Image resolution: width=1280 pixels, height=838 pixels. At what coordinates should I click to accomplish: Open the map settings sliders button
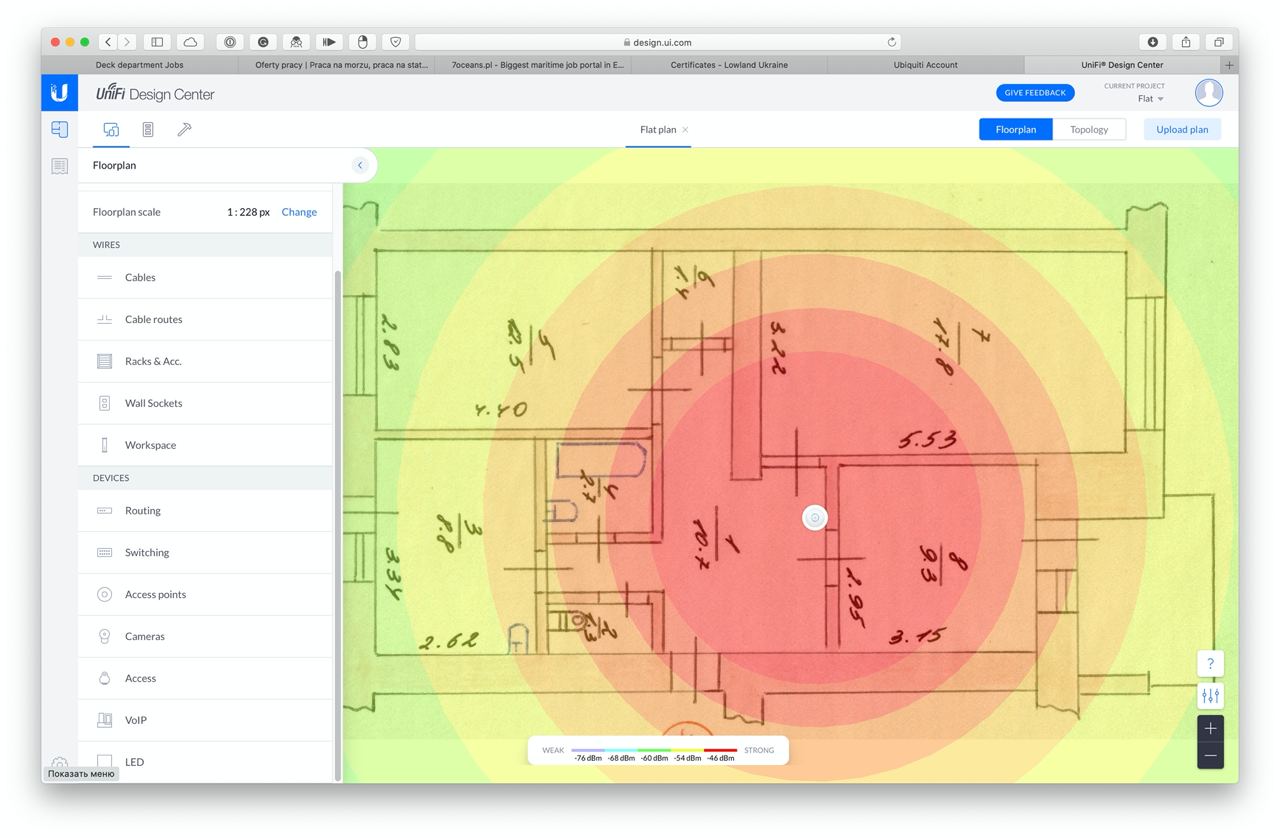[x=1210, y=696]
